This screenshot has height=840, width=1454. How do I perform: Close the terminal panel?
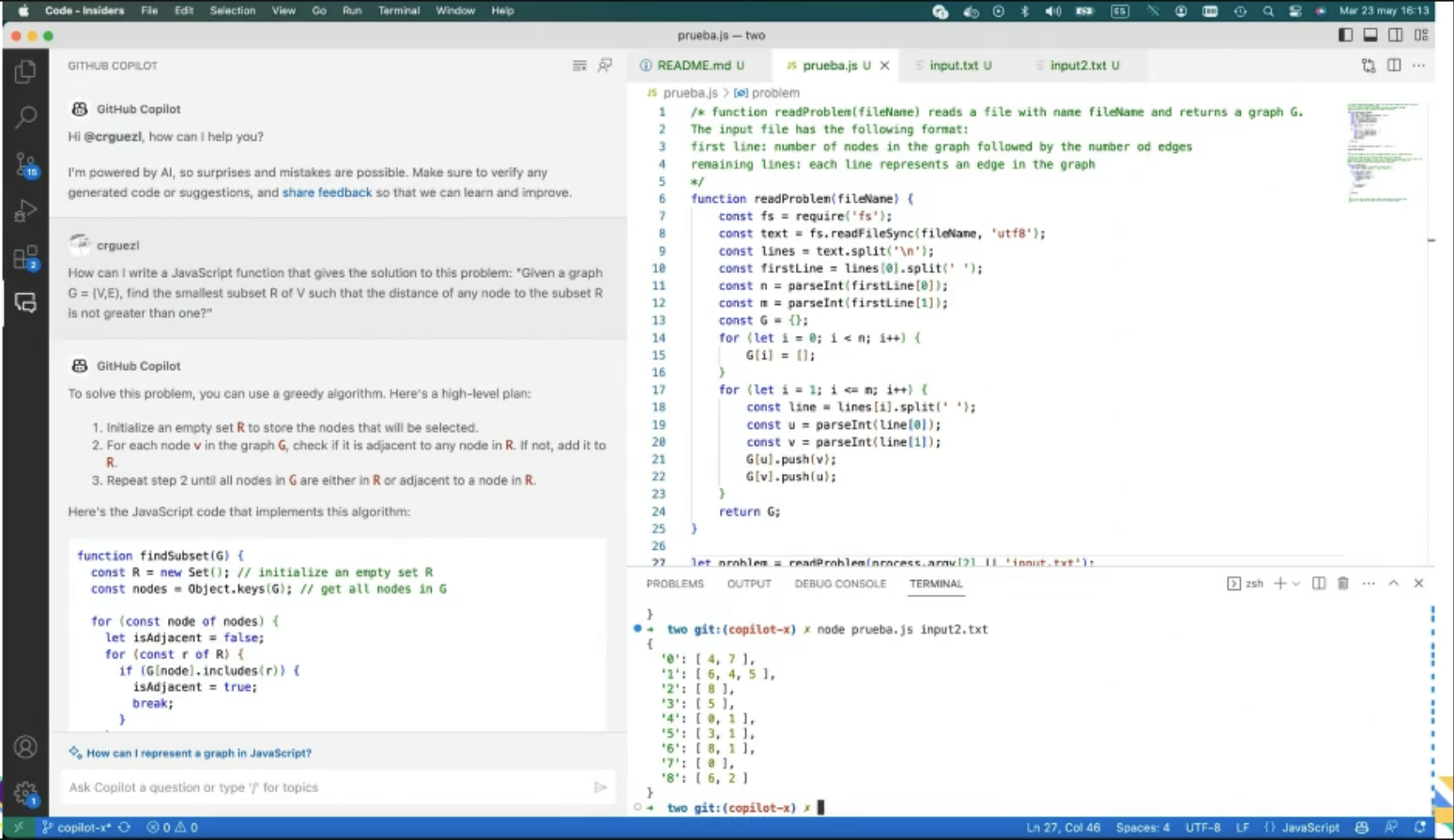tap(1419, 584)
